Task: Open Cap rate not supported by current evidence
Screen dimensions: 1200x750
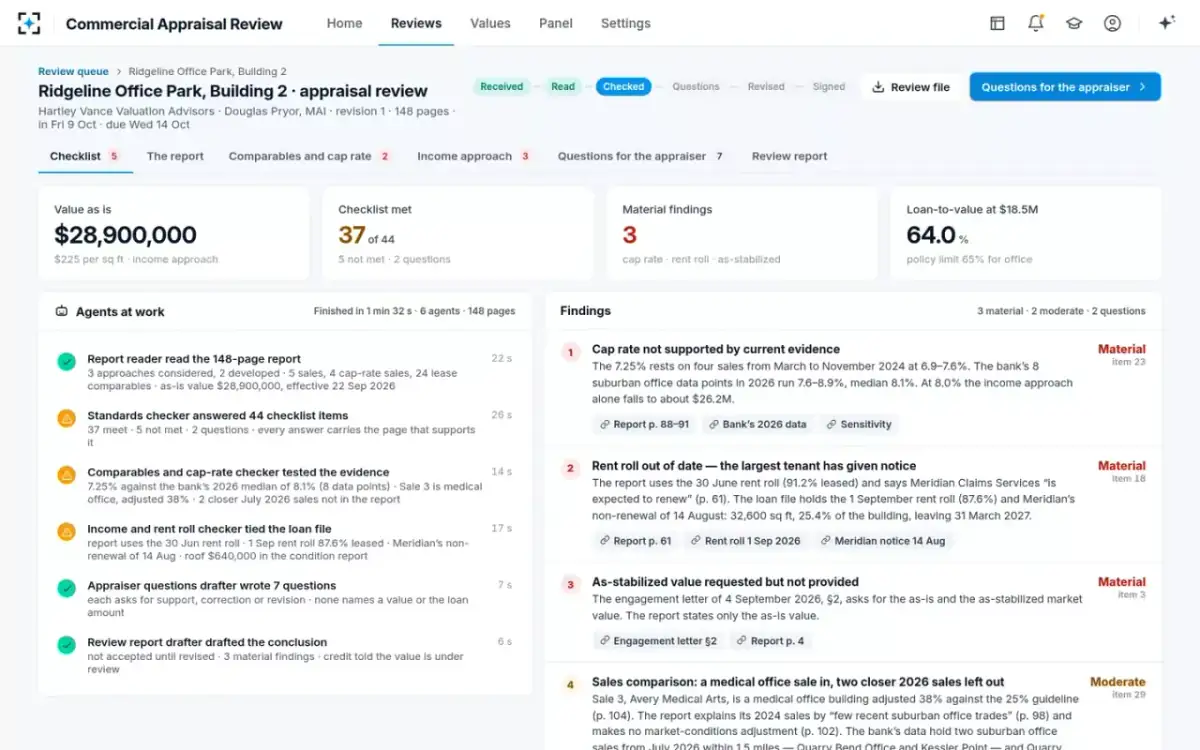Action: (716, 349)
